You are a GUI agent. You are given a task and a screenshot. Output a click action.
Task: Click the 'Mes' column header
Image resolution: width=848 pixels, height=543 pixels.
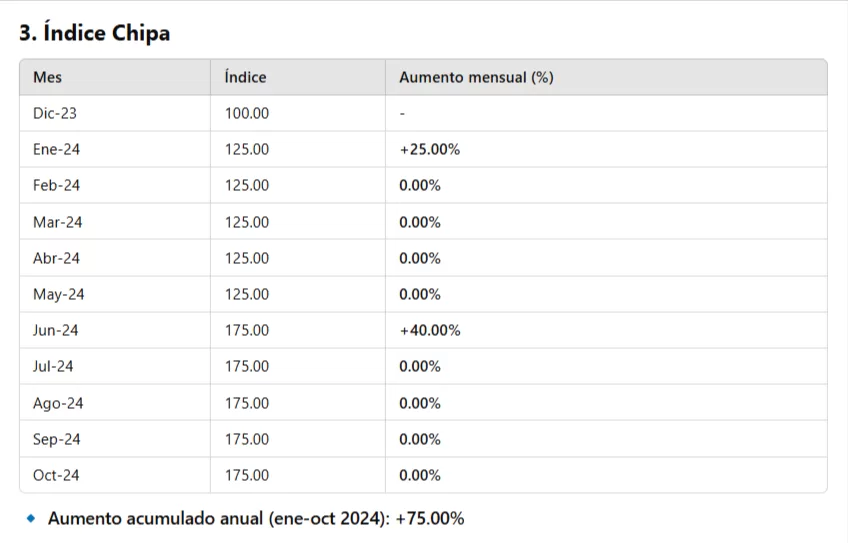(x=47, y=77)
